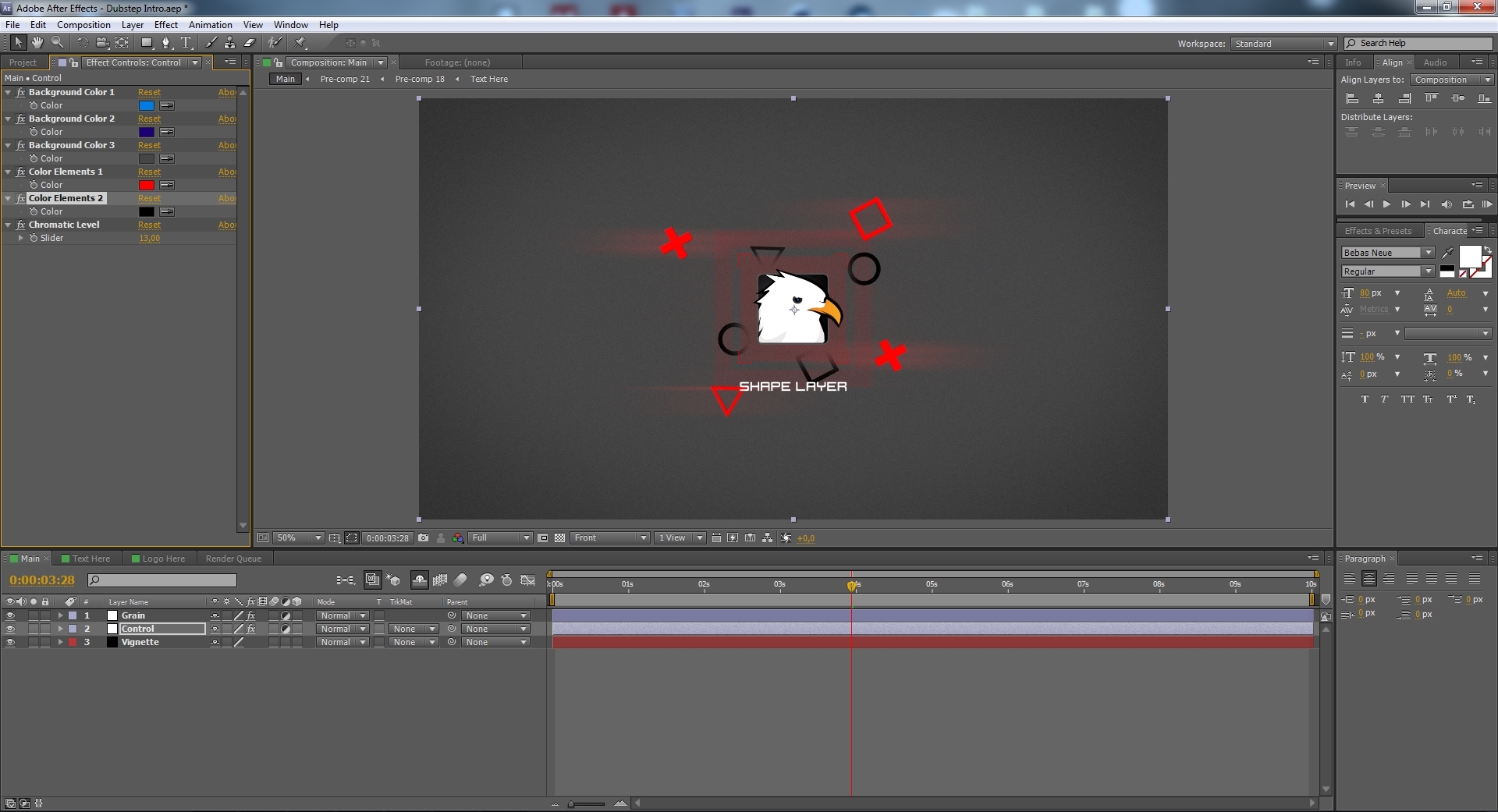The width and height of the screenshot is (1498, 812).
Task: Toggle Chromatic Level effect on/off
Action: pos(21,225)
